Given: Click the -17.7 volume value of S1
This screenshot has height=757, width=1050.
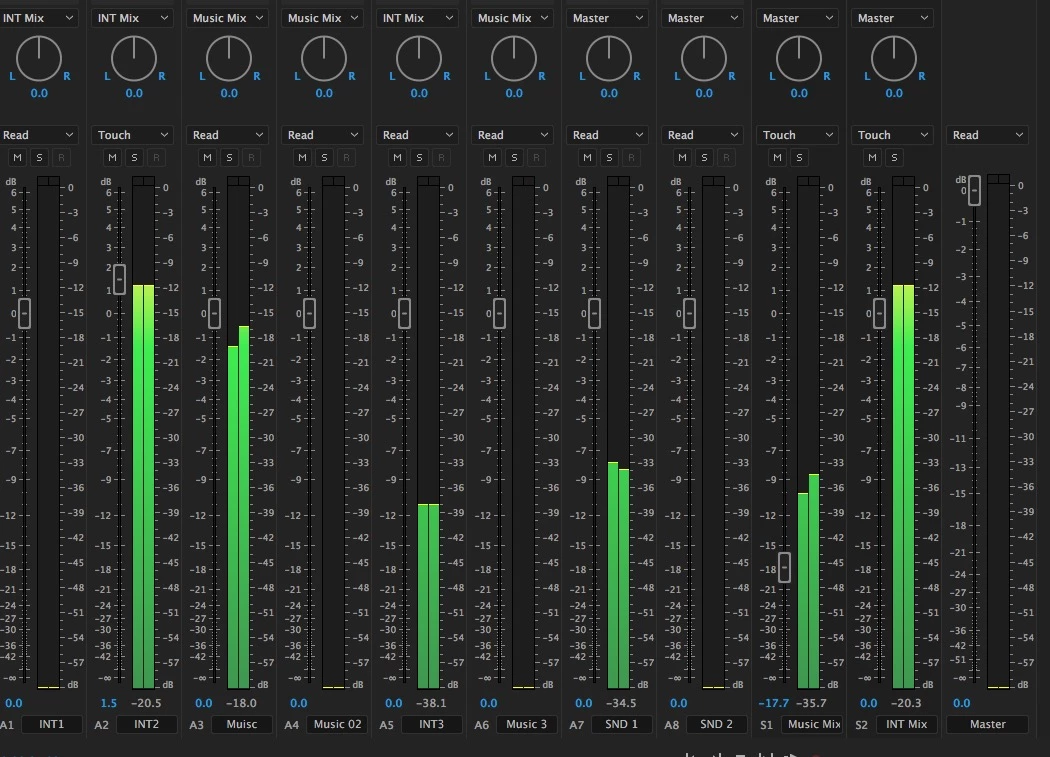Looking at the screenshot, I should click(x=773, y=703).
